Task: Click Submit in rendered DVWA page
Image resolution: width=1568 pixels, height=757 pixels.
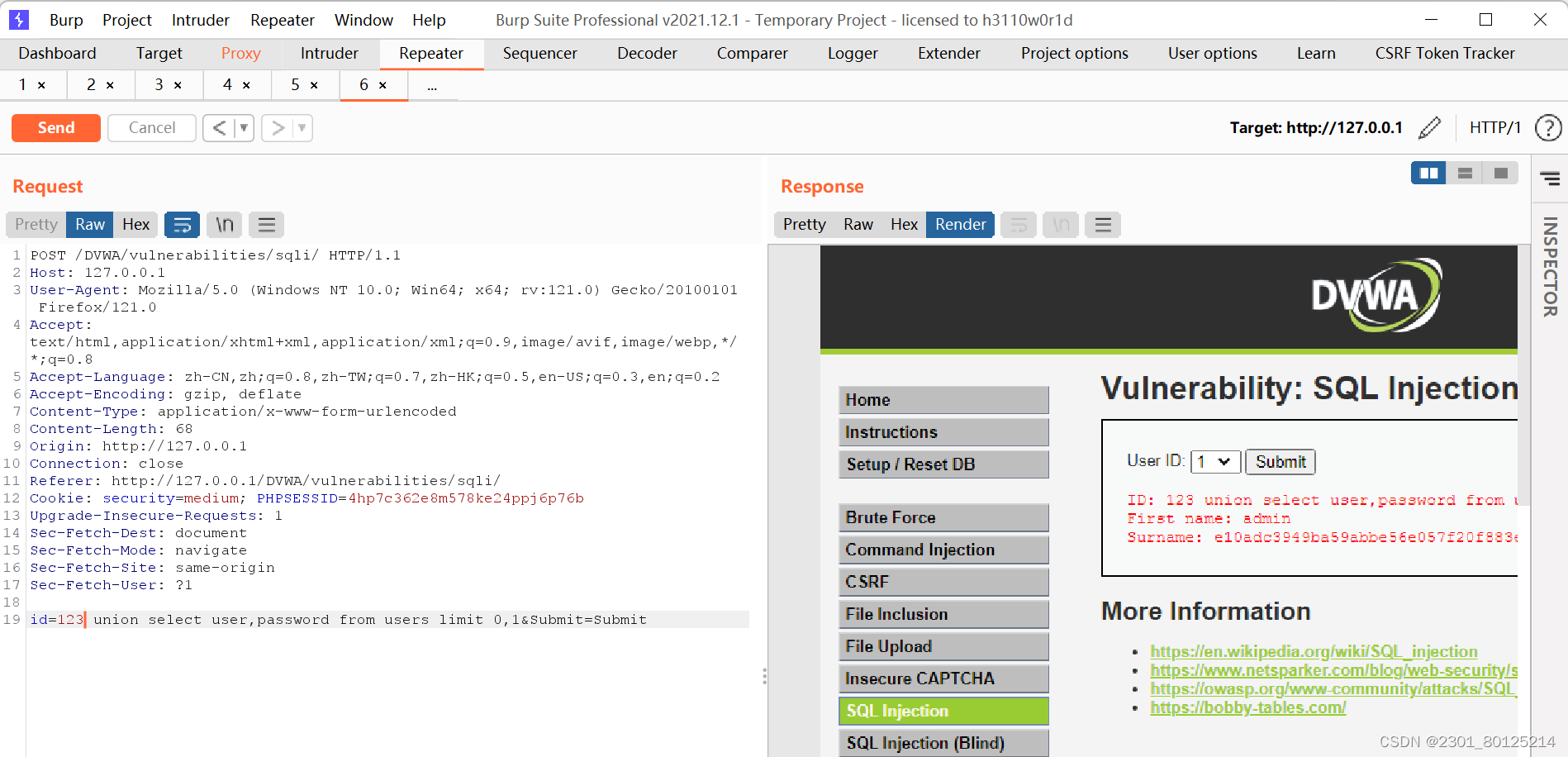Action: pyautogui.click(x=1281, y=461)
